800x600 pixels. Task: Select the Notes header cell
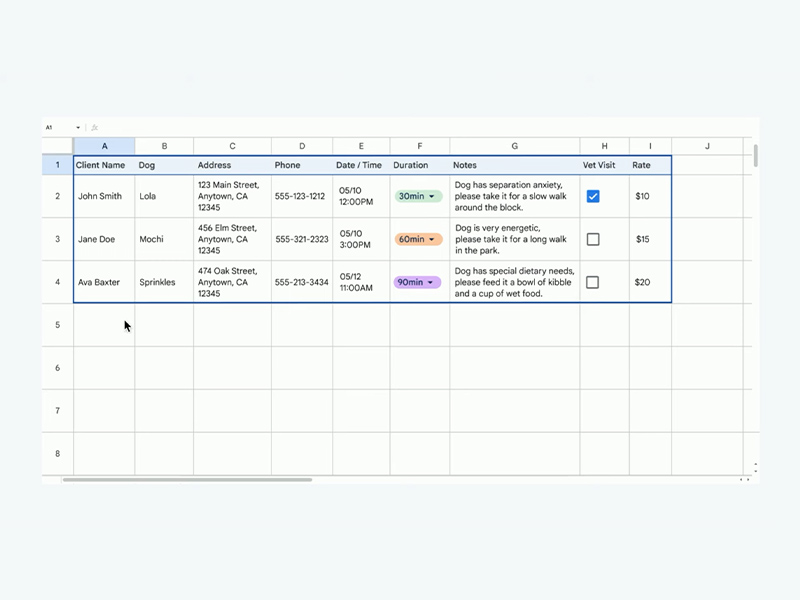[515, 165]
